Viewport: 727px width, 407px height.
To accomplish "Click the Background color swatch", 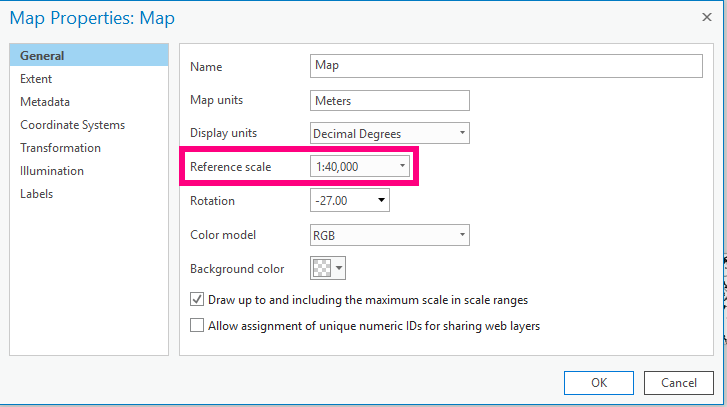I will pyautogui.click(x=322, y=268).
